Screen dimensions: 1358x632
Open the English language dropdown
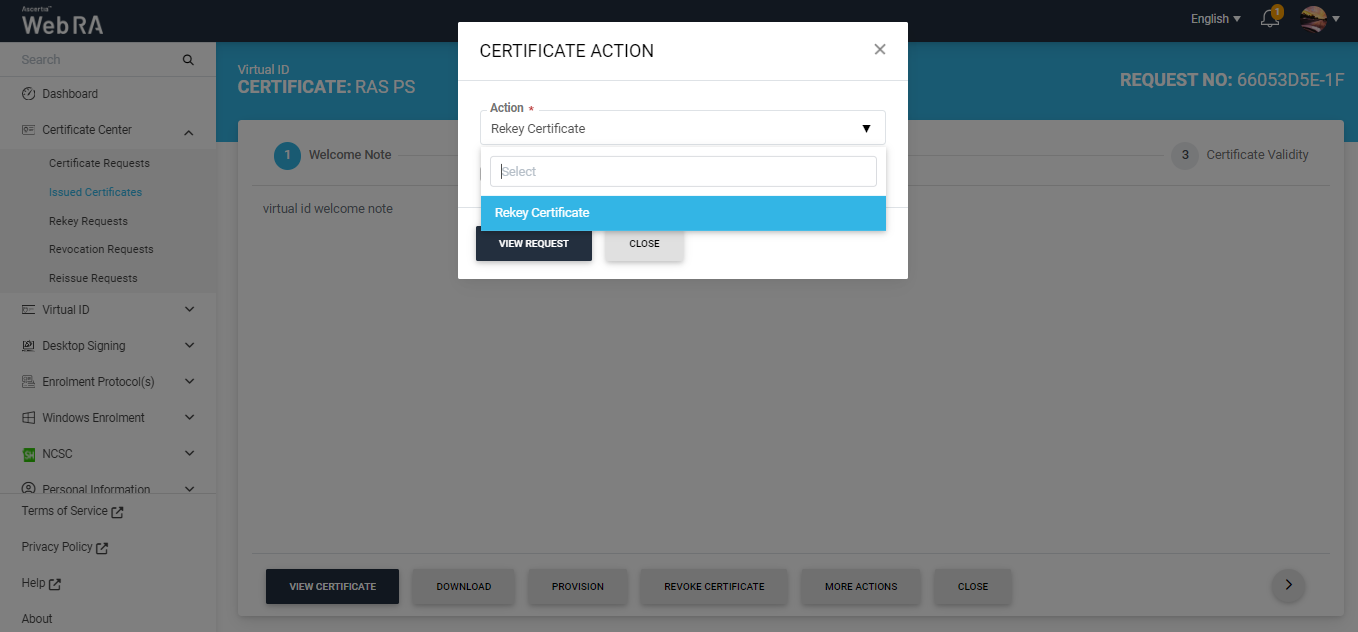(x=1215, y=19)
